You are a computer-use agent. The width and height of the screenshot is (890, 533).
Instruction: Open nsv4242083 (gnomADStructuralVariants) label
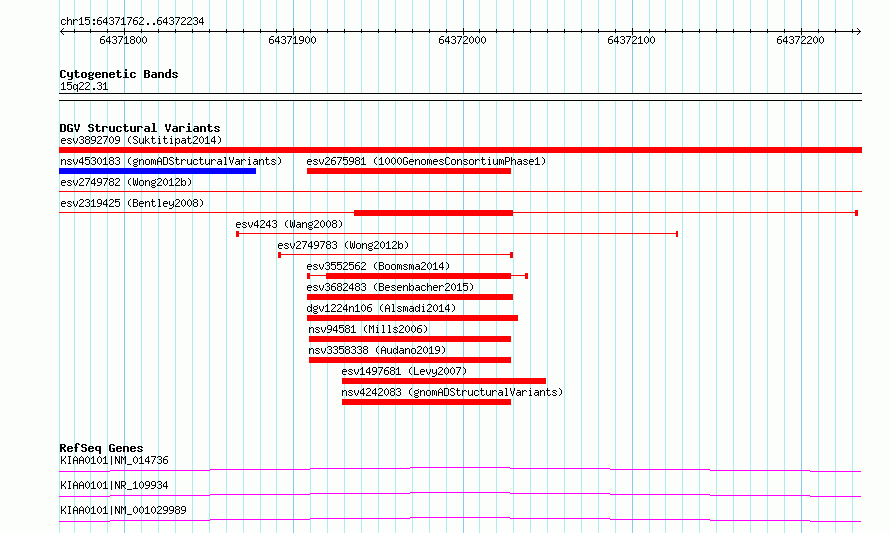[x=452, y=392]
